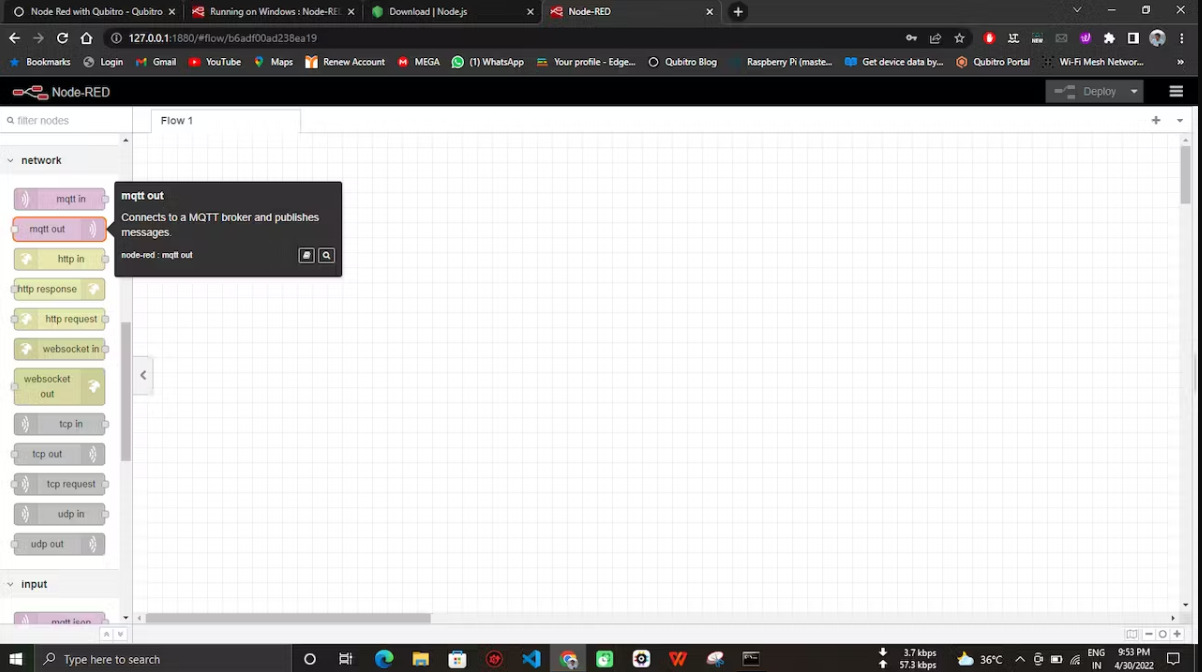Switch to Running on Windows Node-RED tab
This screenshot has height=672, width=1202.
click(272, 12)
